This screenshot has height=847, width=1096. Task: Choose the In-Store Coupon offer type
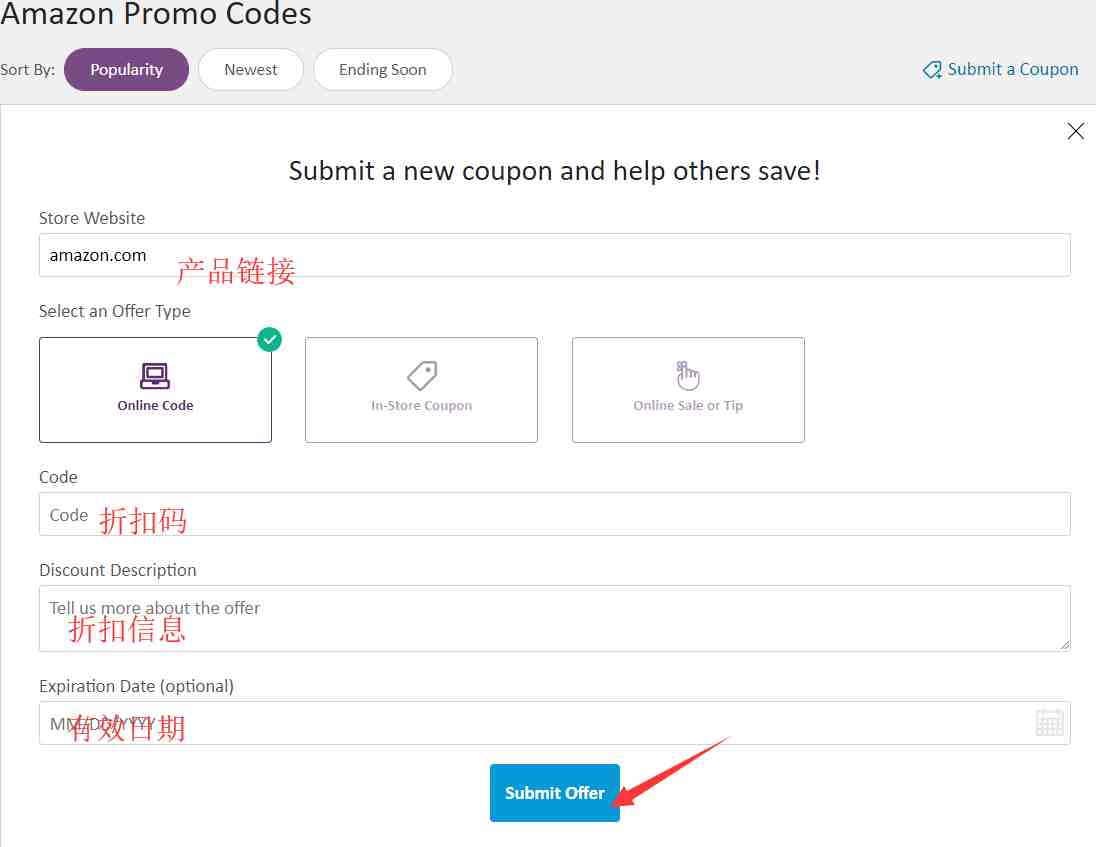coord(421,390)
